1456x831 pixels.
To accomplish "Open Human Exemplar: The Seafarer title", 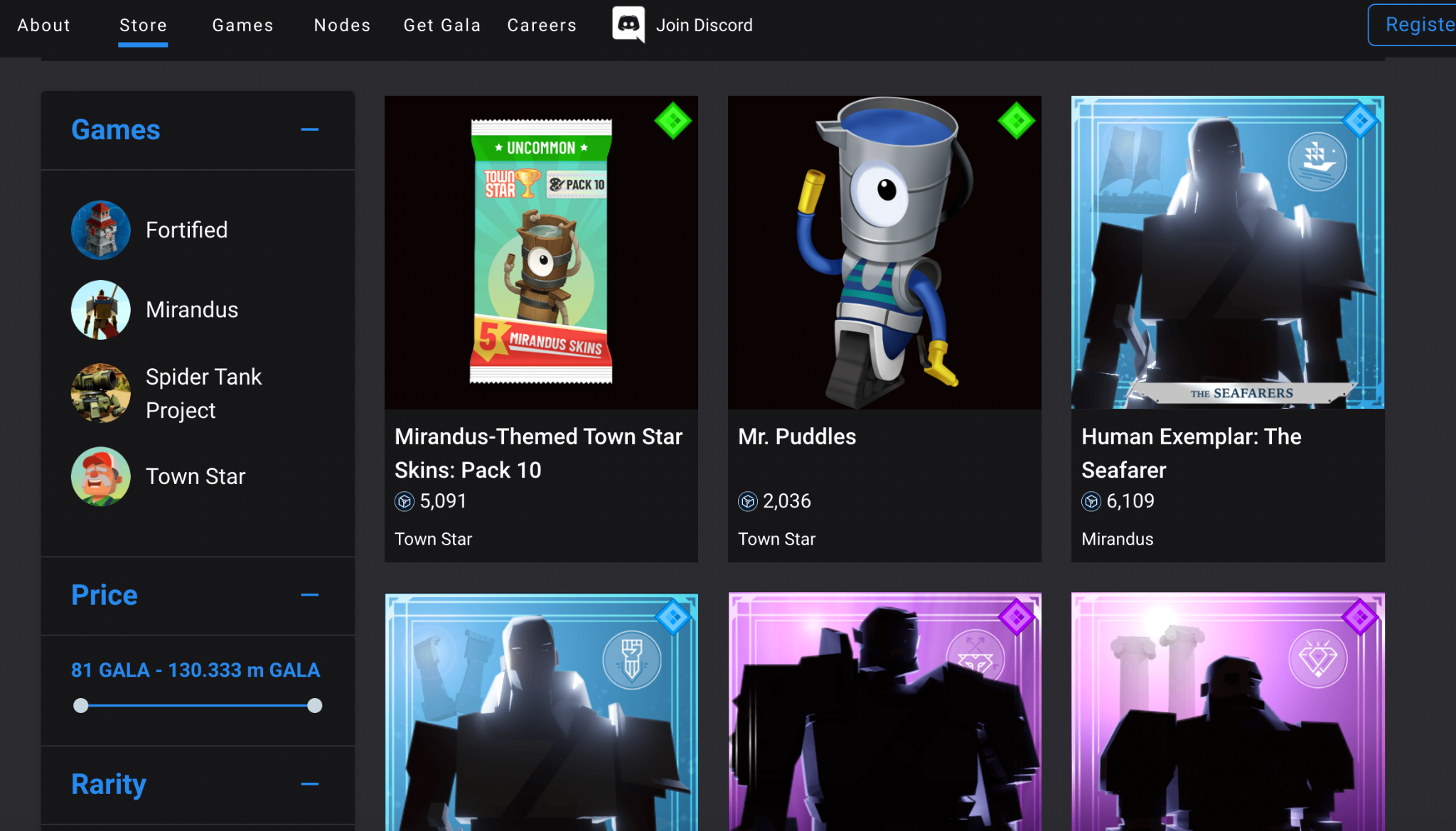I will tap(1192, 453).
